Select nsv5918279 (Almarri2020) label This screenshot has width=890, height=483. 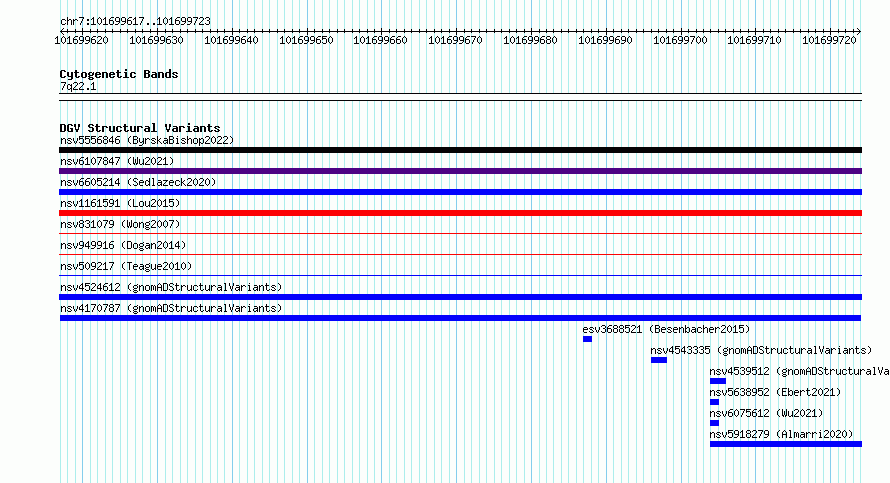(781, 434)
